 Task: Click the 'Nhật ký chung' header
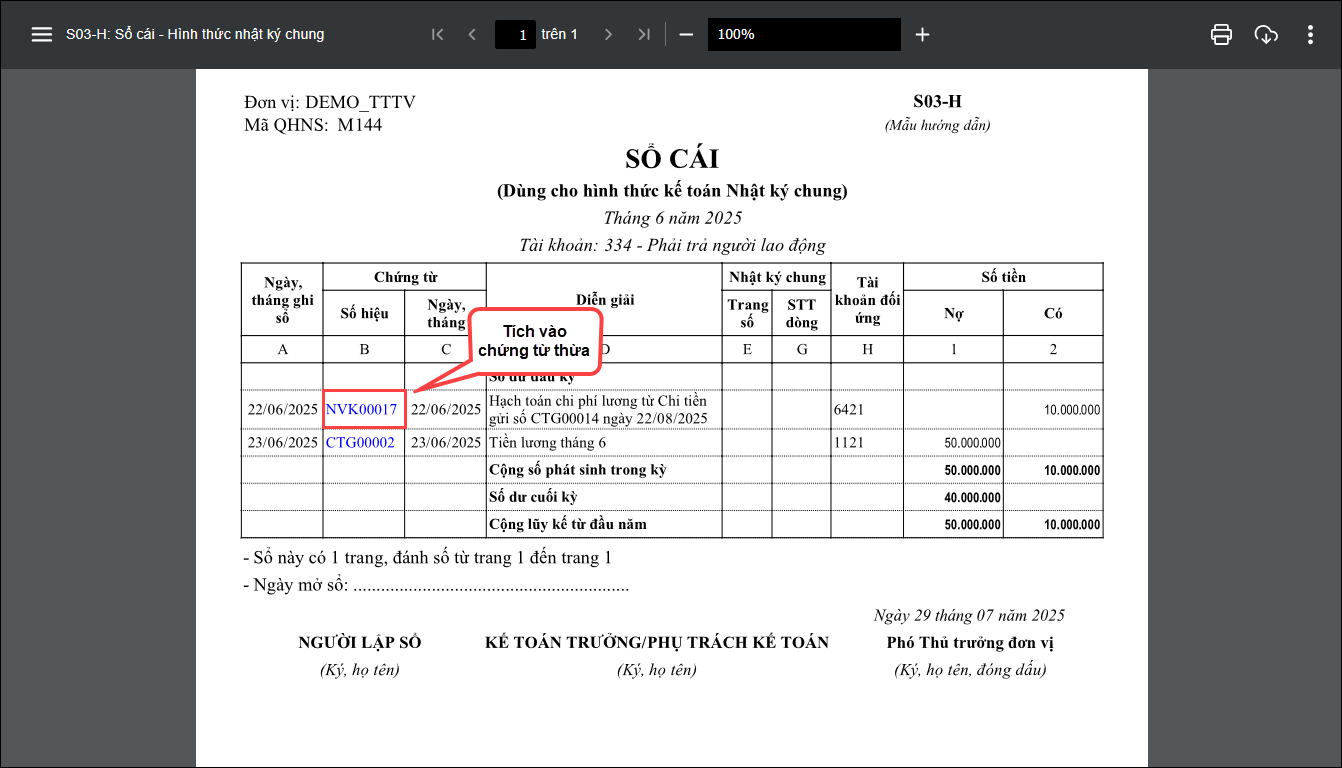[x=777, y=277]
